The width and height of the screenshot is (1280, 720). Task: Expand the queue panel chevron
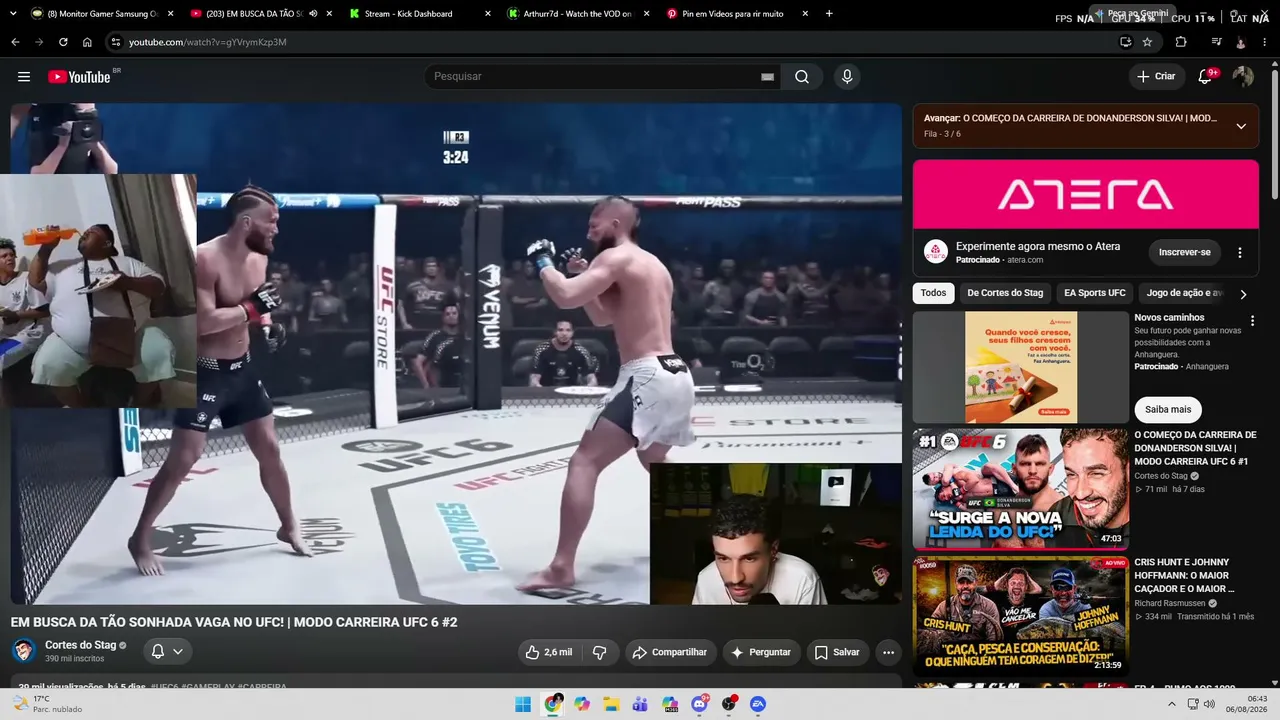(x=1241, y=126)
